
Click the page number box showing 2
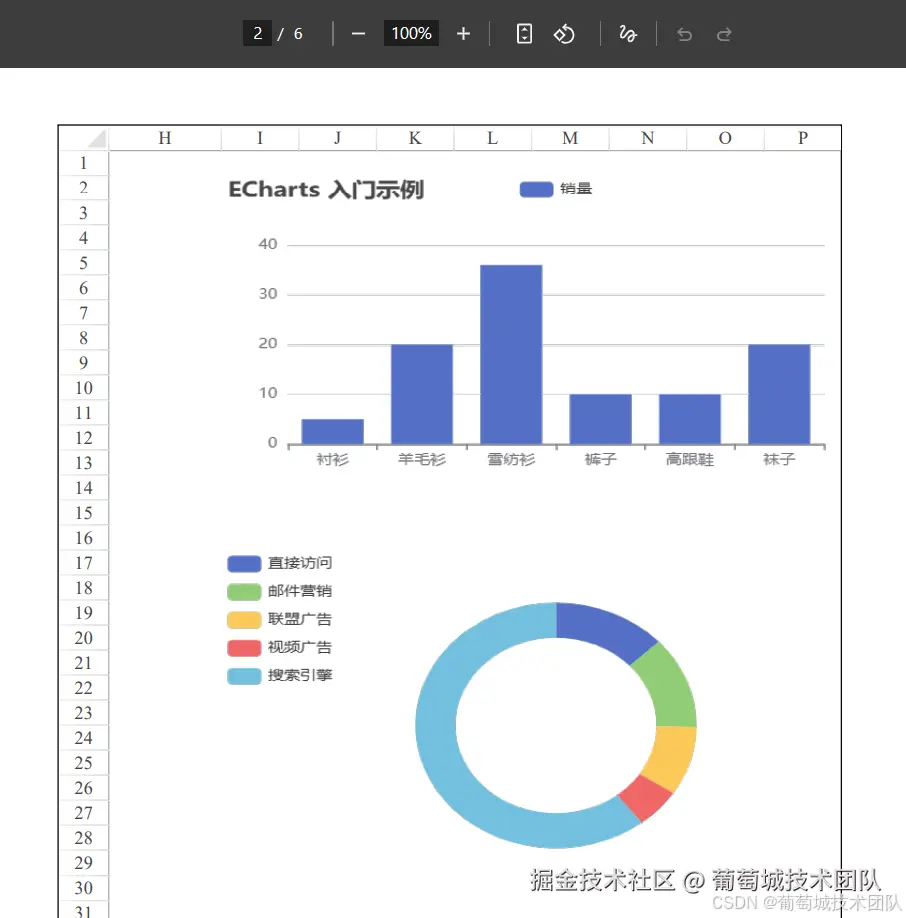tap(256, 33)
